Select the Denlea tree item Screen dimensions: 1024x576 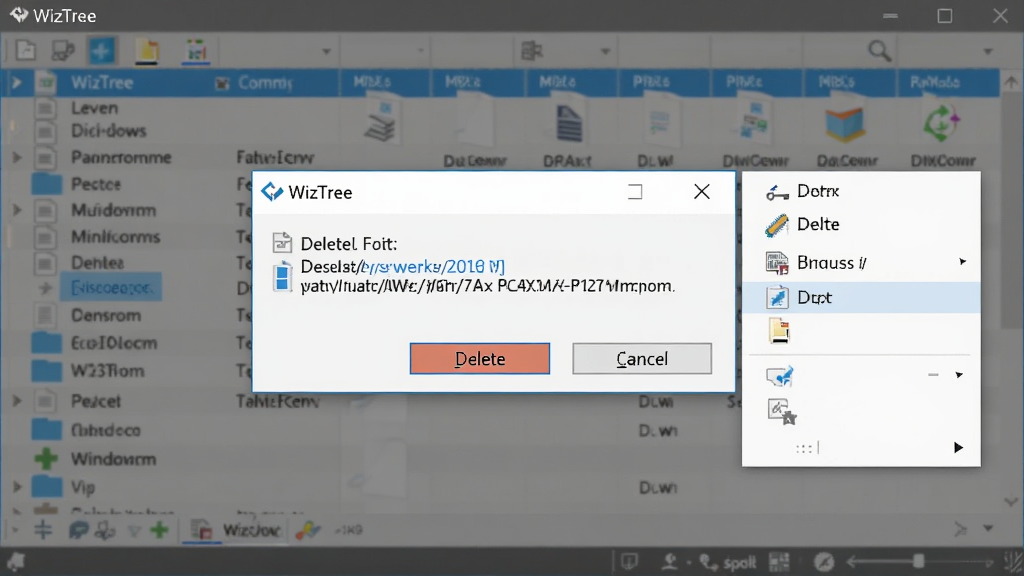[97, 263]
